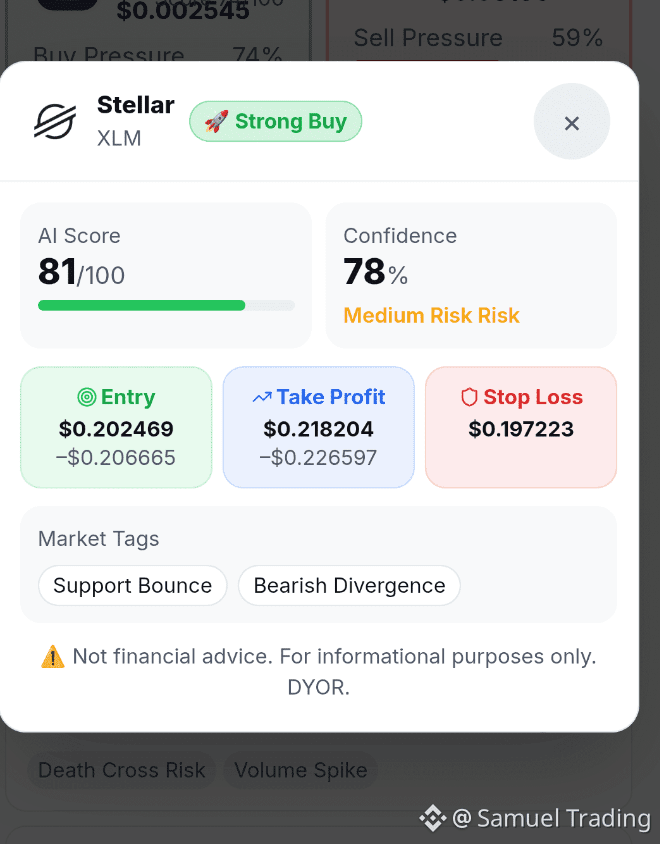Click the rocket icon in Strong Buy badge
This screenshot has height=844, width=660.
216,121
